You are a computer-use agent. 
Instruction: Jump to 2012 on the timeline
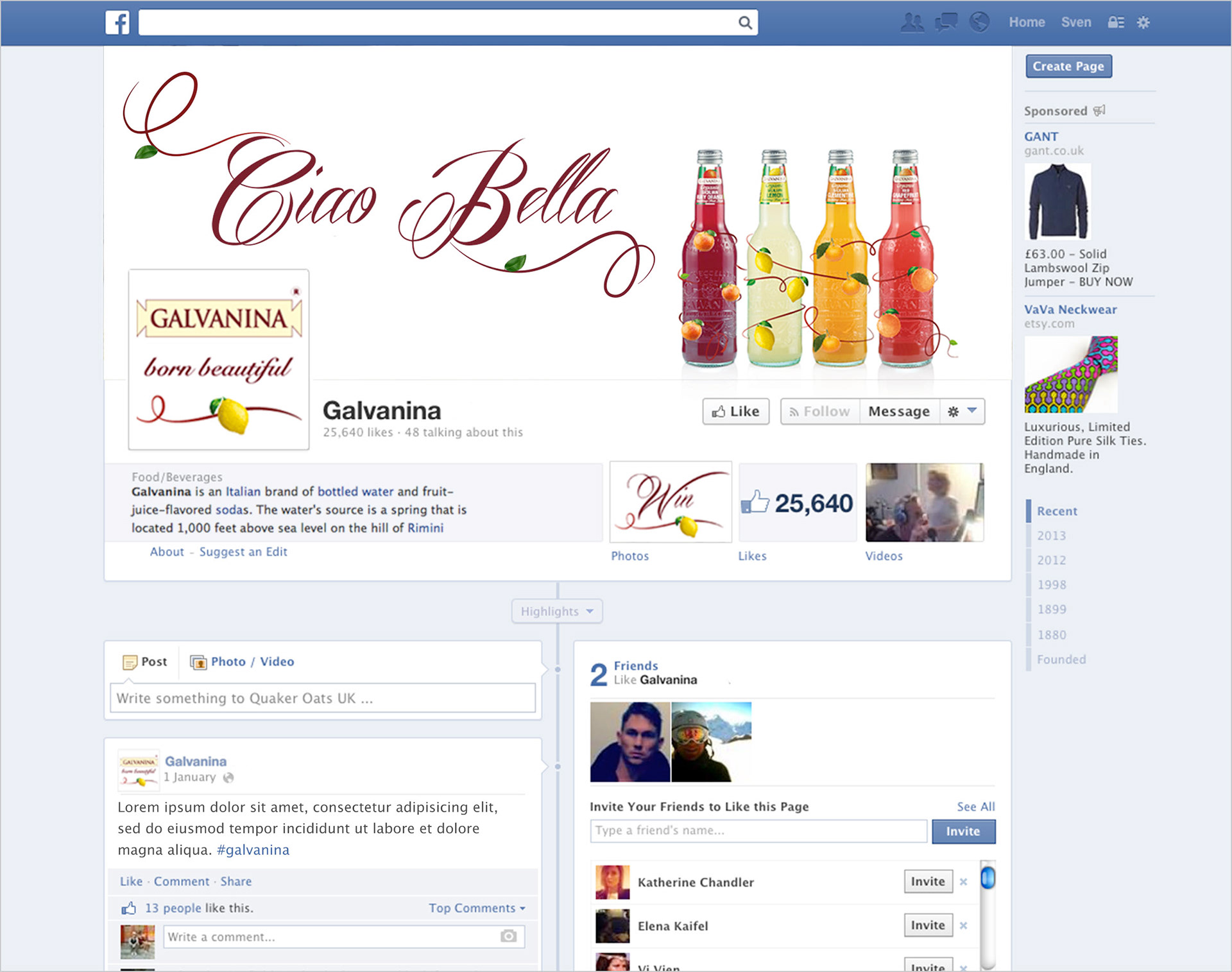coord(1051,560)
